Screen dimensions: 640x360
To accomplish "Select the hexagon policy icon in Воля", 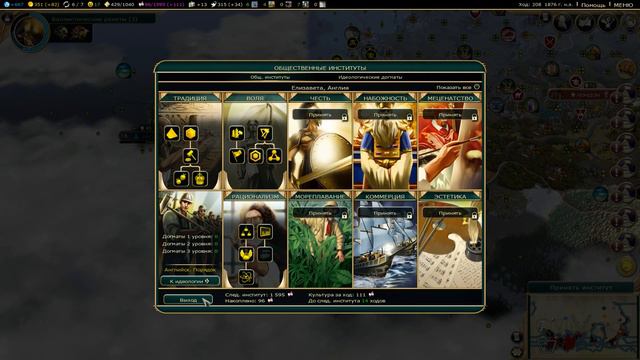I will (256, 156).
